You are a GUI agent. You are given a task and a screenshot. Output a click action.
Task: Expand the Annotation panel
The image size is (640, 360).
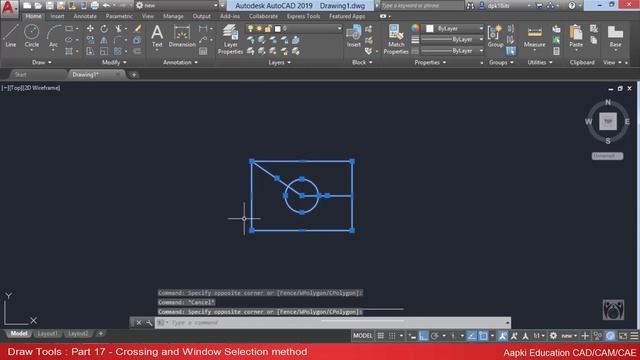point(180,62)
